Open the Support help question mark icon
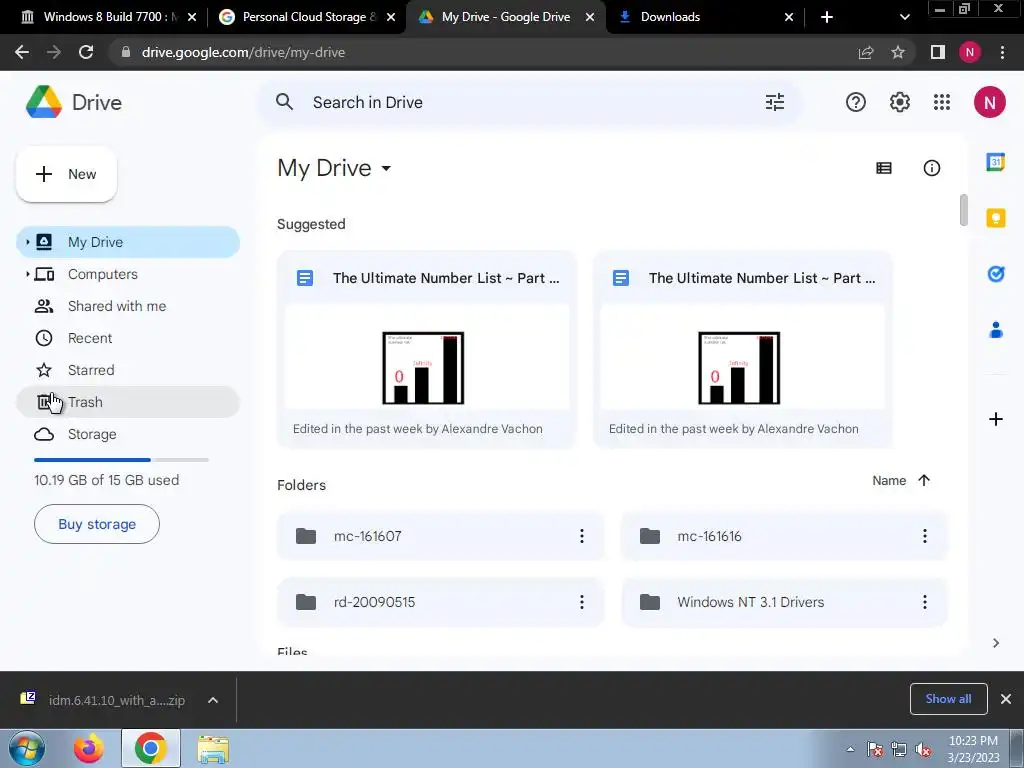This screenshot has height=768, width=1024. click(x=856, y=102)
